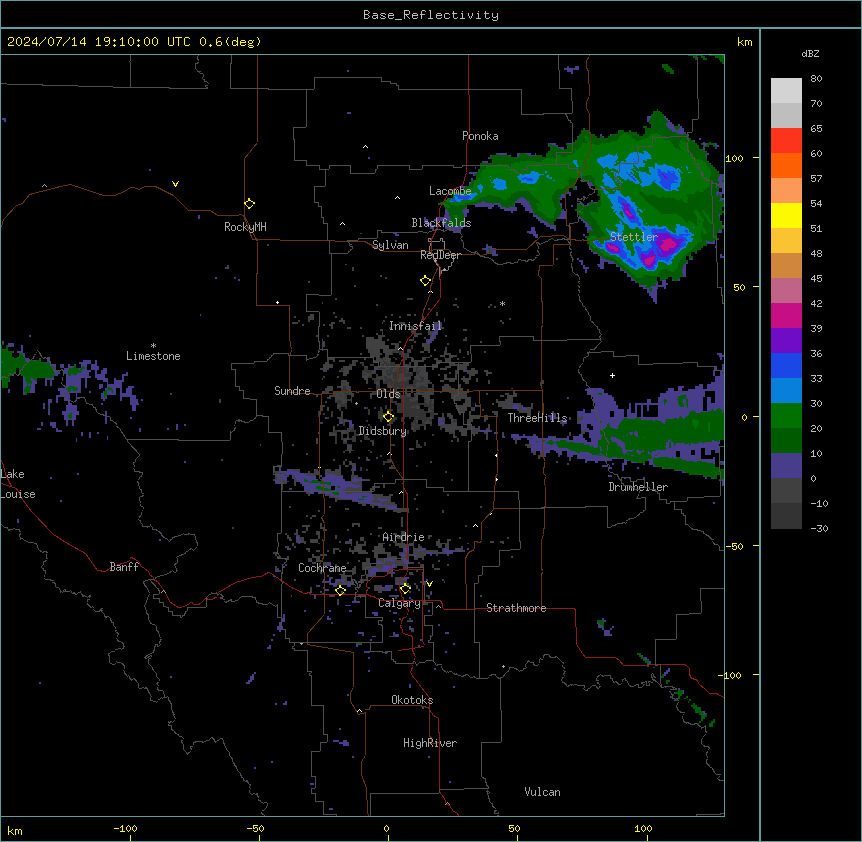Screen dimensions: 862x842
Task: Click the RedDeer city label
Action: pos(440,255)
